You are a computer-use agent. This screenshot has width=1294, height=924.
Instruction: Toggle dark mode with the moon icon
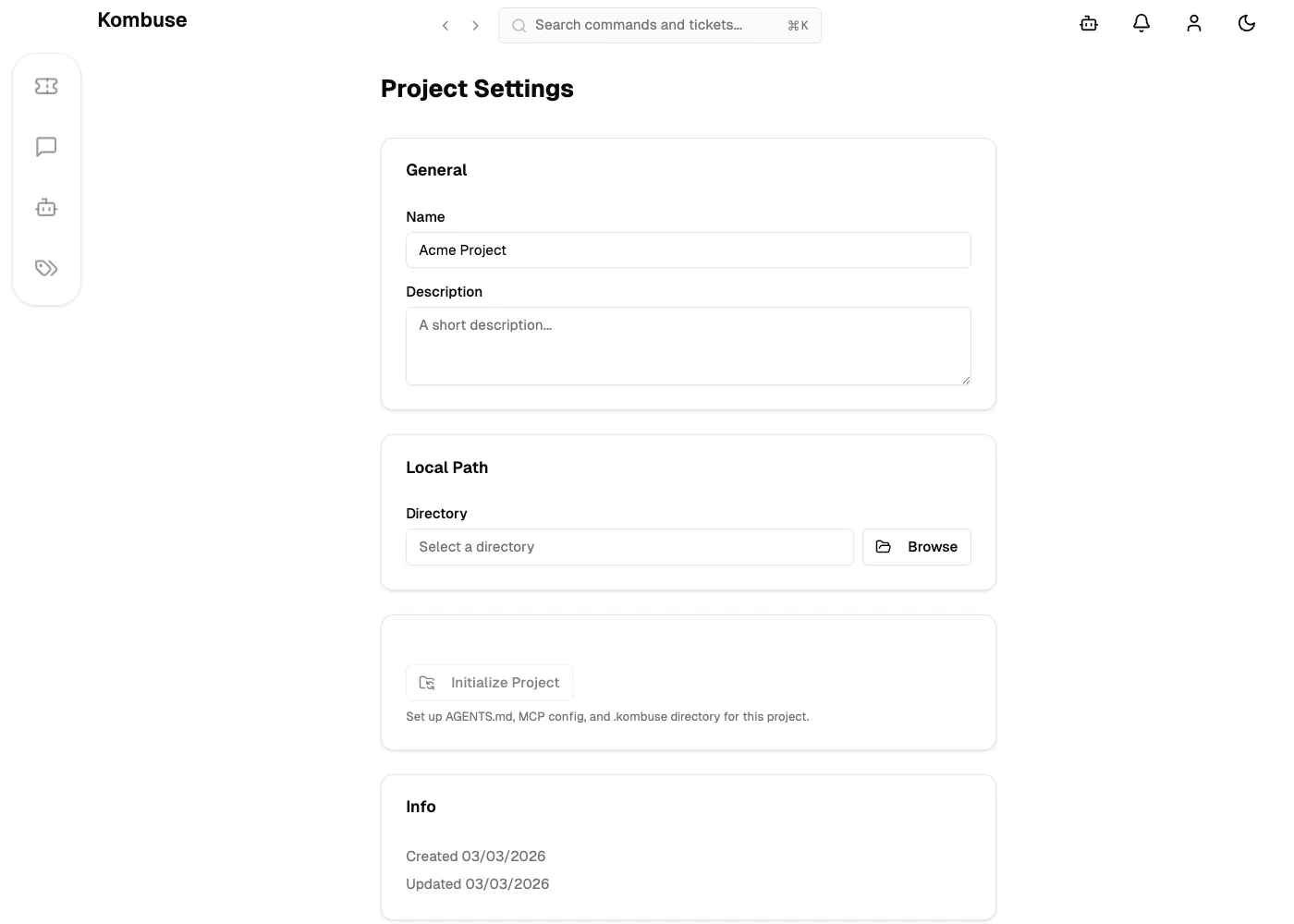click(x=1246, y=23)
